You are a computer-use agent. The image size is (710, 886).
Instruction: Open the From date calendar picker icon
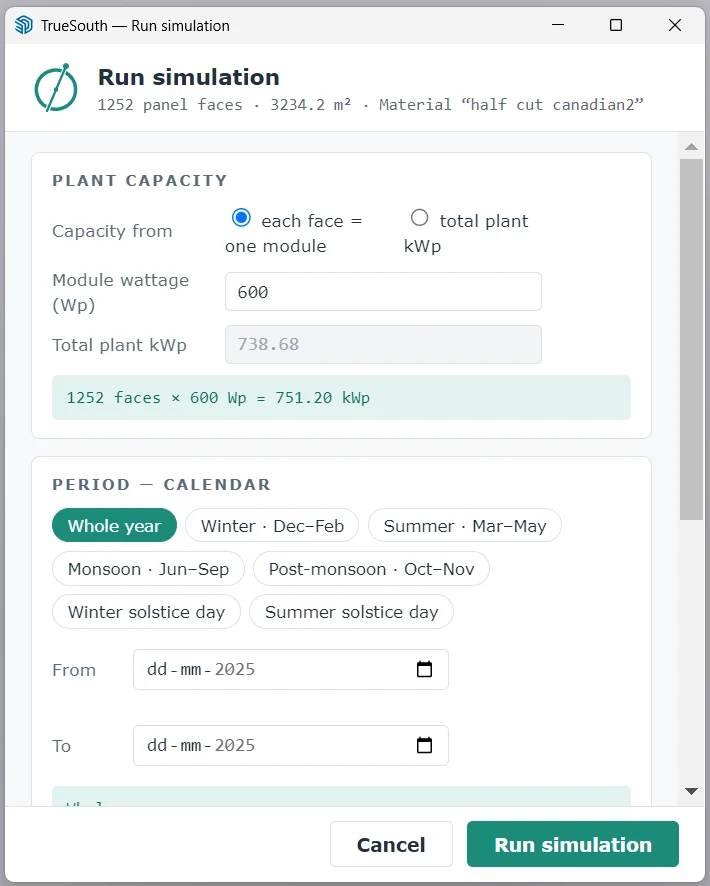click(424, 670)
